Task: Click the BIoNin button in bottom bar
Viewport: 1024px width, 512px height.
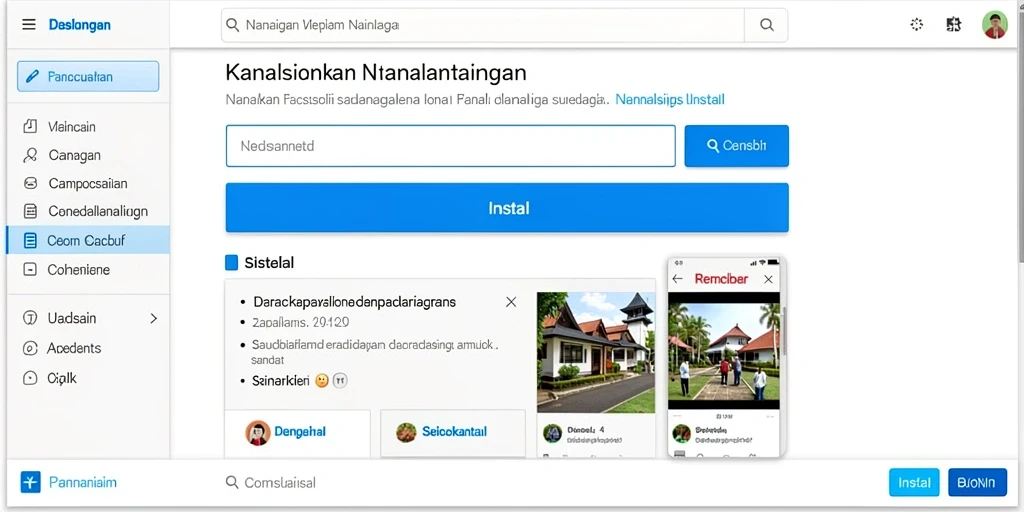Action: tap(977, 483)
